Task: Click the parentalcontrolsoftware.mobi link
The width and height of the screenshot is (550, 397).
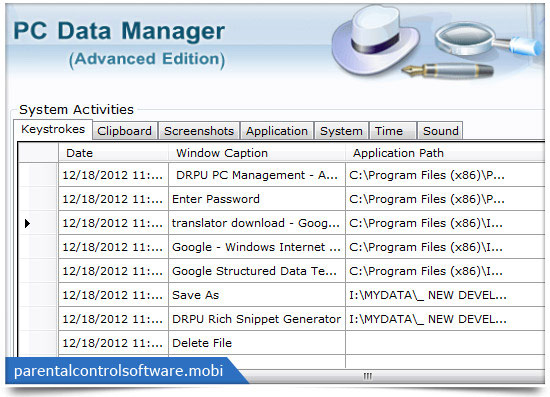Action: click(x=119, y=371)
